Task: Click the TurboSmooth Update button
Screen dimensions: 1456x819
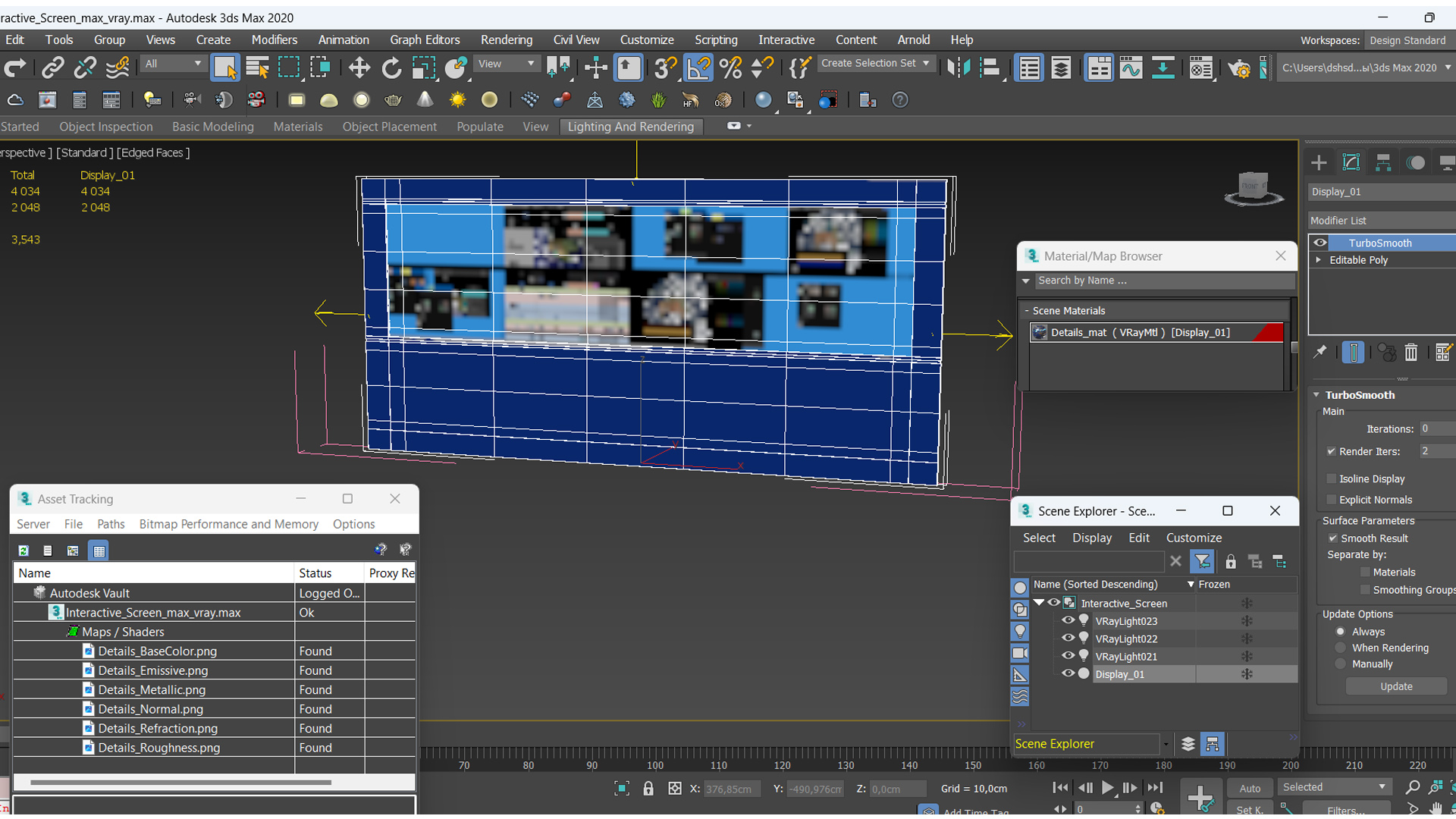Action: [1396, 686]
